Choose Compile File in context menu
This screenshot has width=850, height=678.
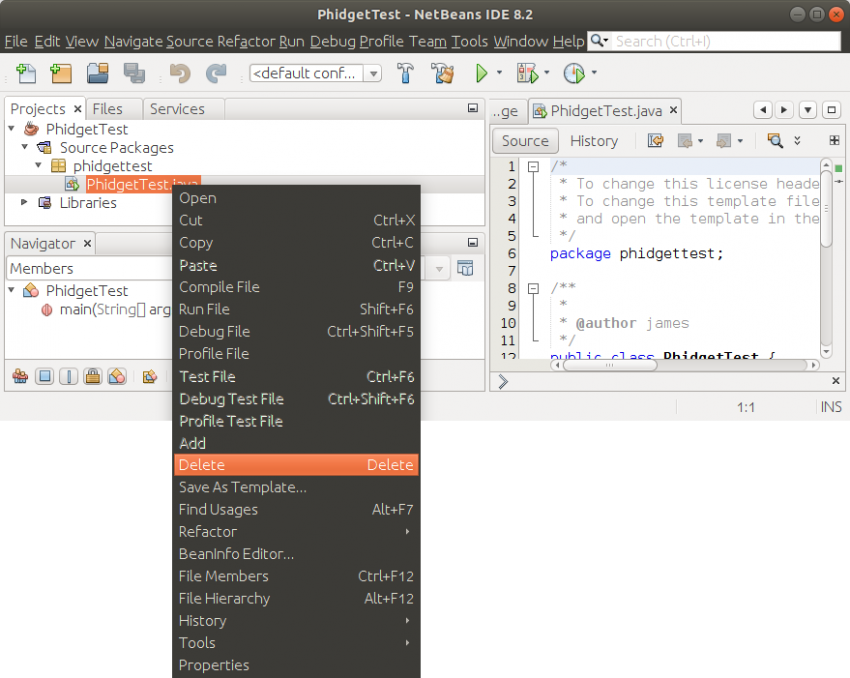[x=297, y=287]
